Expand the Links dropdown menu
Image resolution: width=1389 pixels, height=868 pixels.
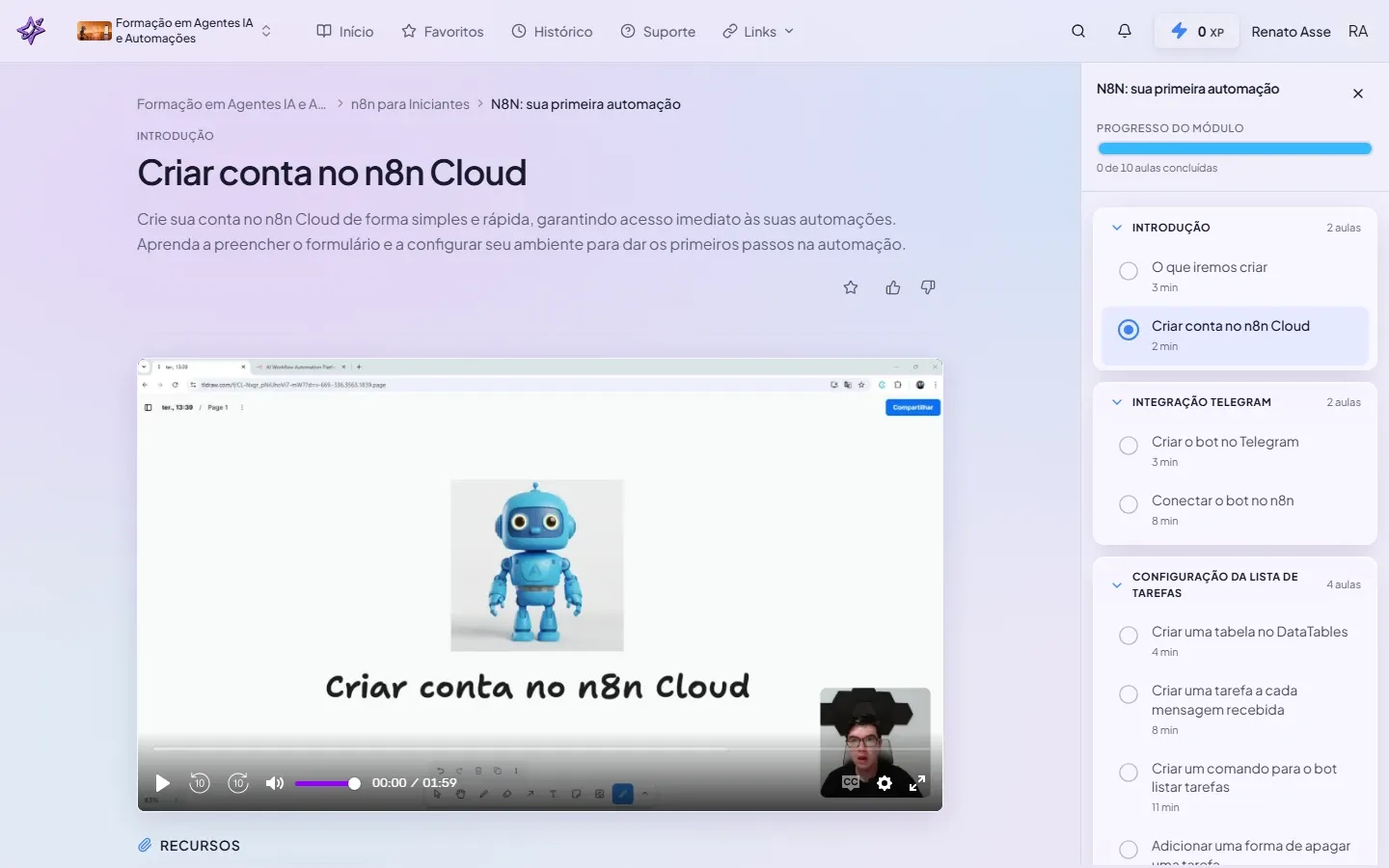(758, 31)
